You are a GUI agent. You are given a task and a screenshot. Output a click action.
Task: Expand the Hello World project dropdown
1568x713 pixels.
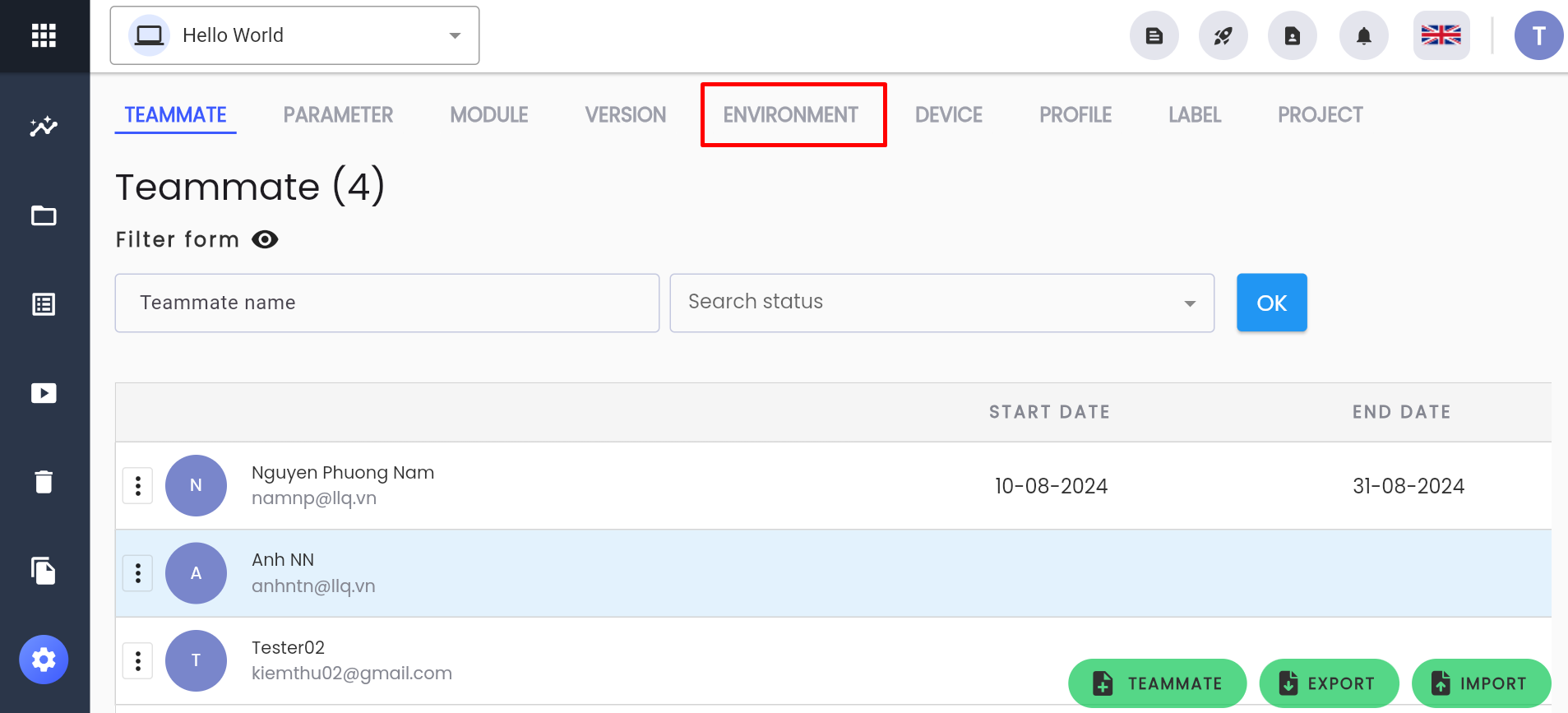coord(294,35)
